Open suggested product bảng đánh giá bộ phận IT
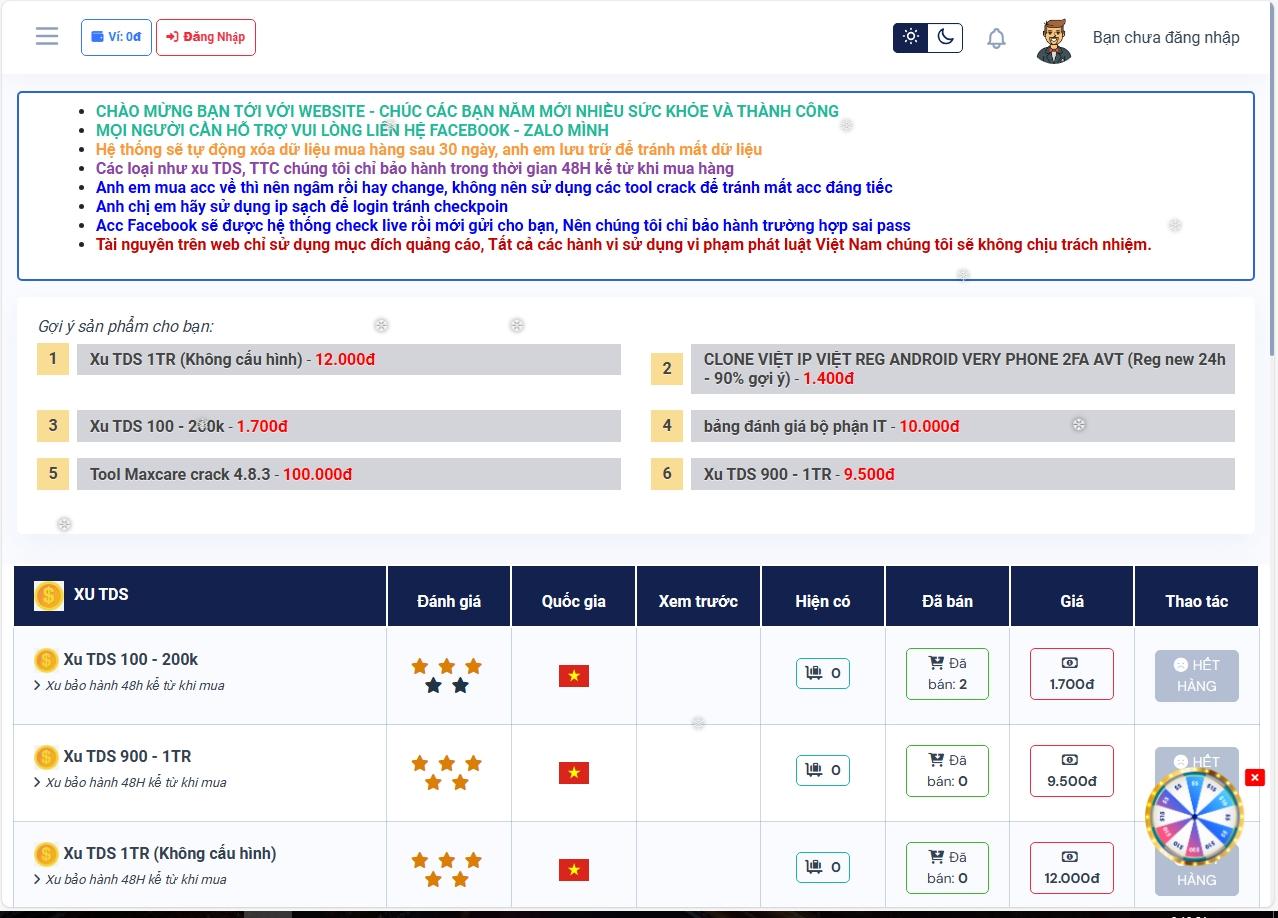The height and width of the screenshot is (918, 1278). [x=963, y=426]
